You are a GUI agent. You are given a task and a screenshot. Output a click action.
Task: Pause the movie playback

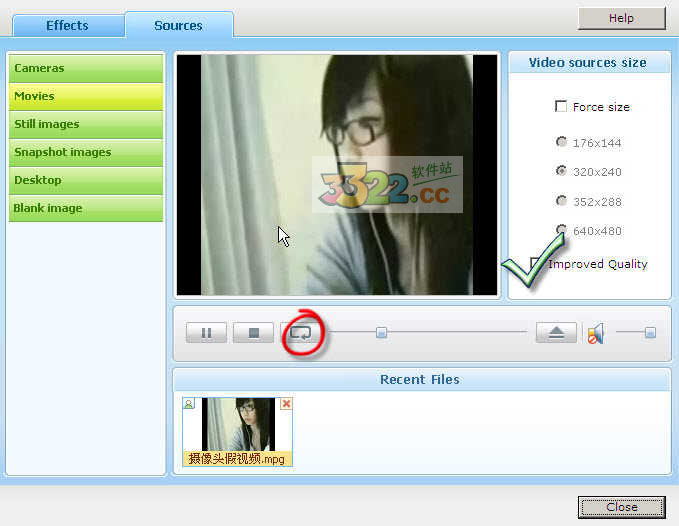[207, 332]
